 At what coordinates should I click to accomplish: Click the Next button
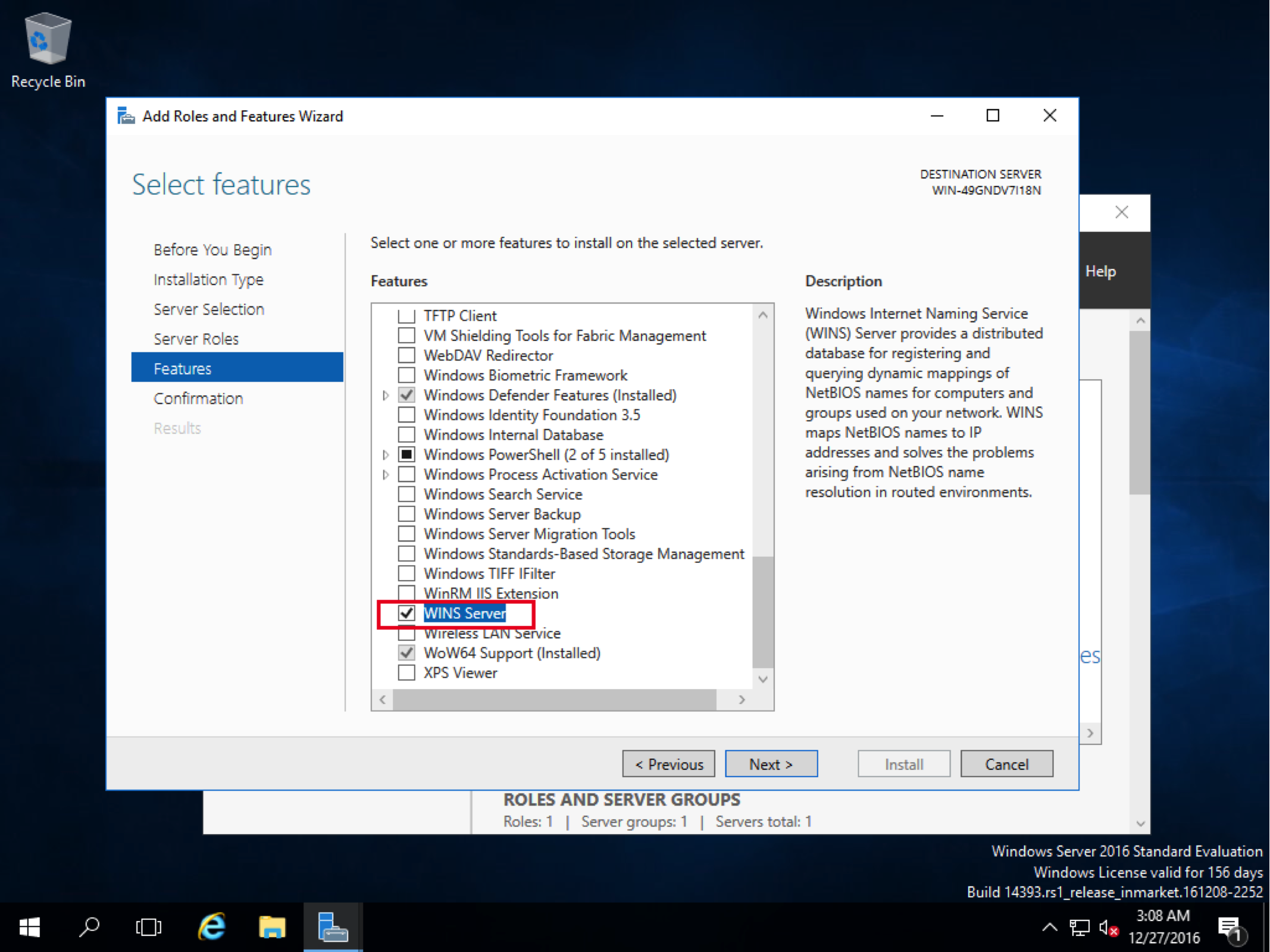(771, 764)
